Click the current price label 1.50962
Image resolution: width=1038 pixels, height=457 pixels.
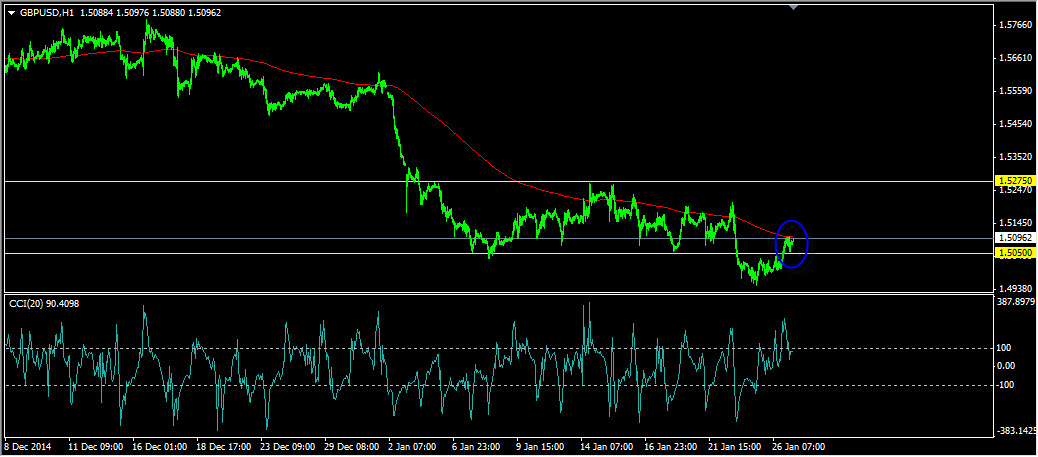(x=1015, y=237)
